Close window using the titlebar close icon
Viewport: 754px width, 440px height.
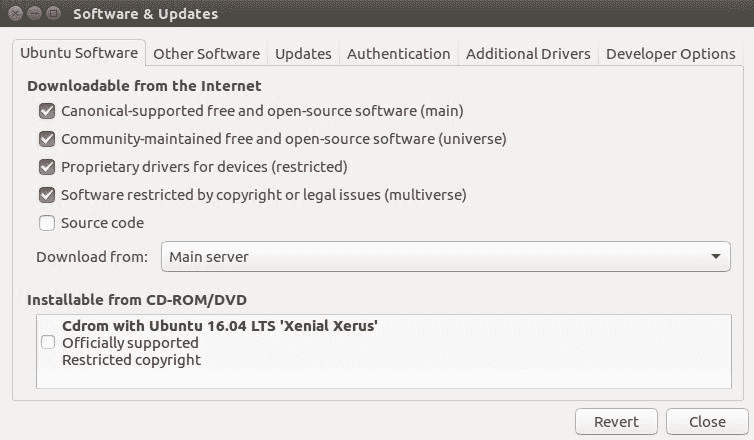pos(14,14)
